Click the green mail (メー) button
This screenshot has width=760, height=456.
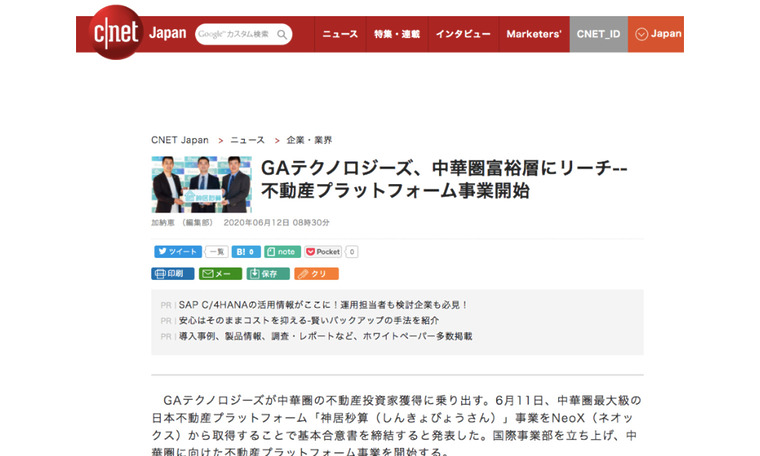(220, 273)
